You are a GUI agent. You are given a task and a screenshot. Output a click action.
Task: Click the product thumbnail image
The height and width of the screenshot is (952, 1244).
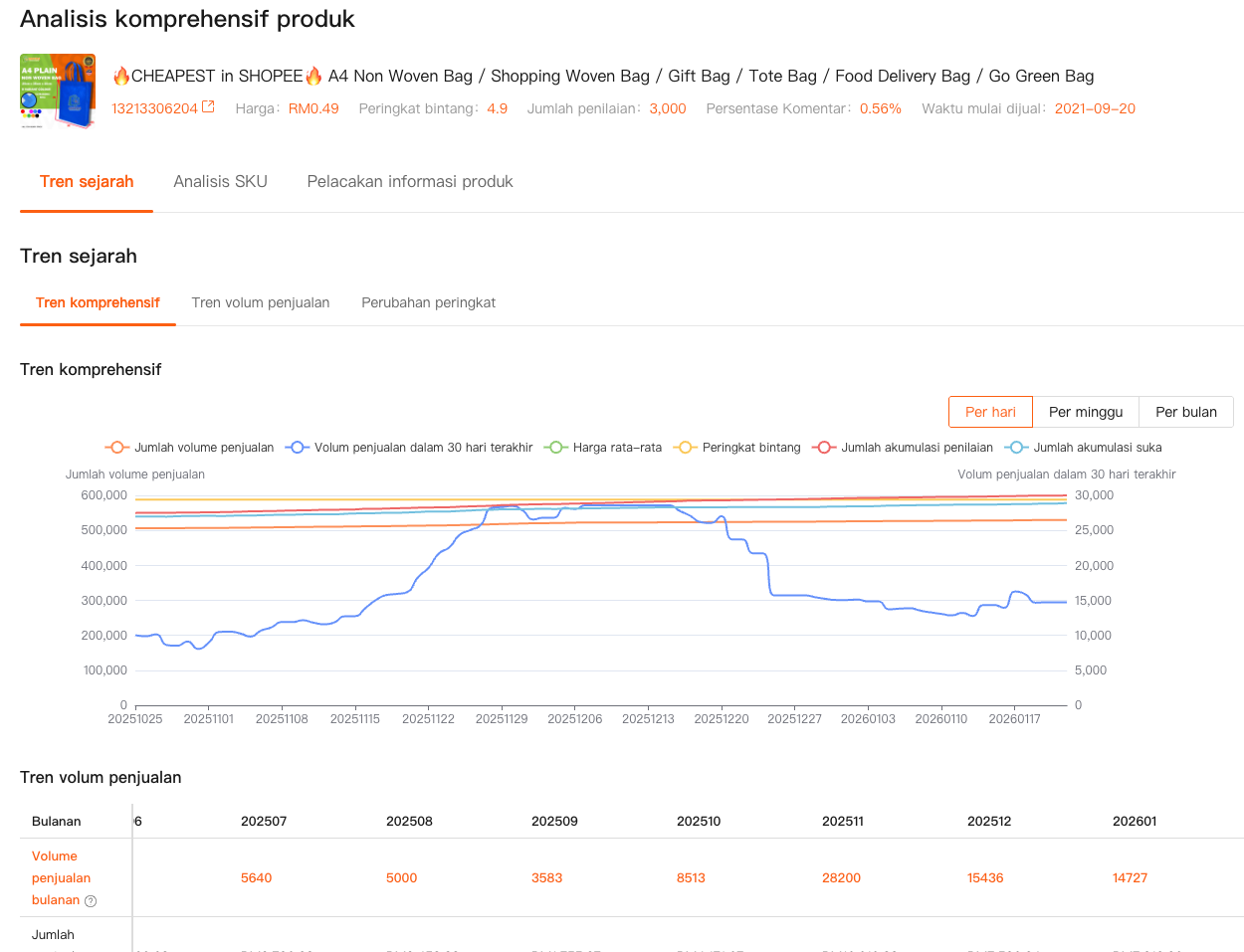click(x=58, y=92)
